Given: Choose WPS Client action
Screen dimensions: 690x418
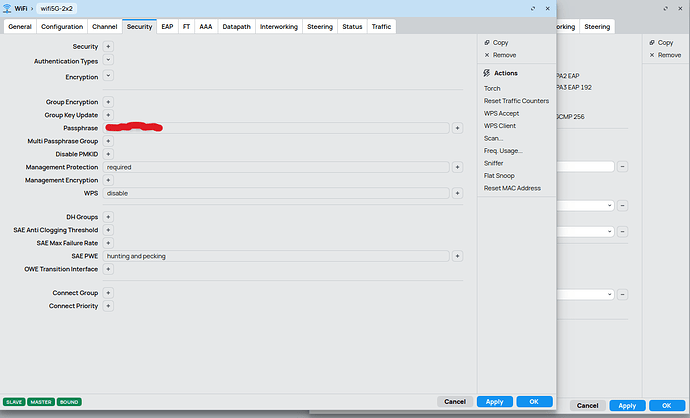Looking at the screenshot, I should pos(499,126).
